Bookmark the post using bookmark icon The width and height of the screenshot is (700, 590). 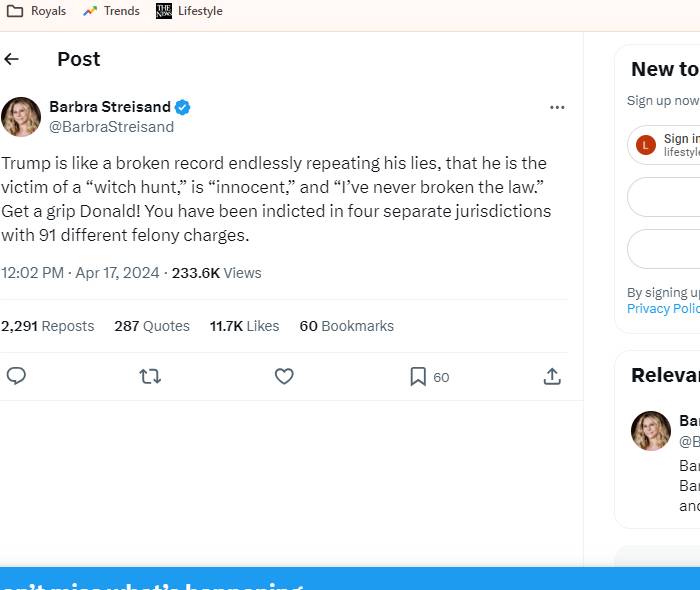(418, 376)
